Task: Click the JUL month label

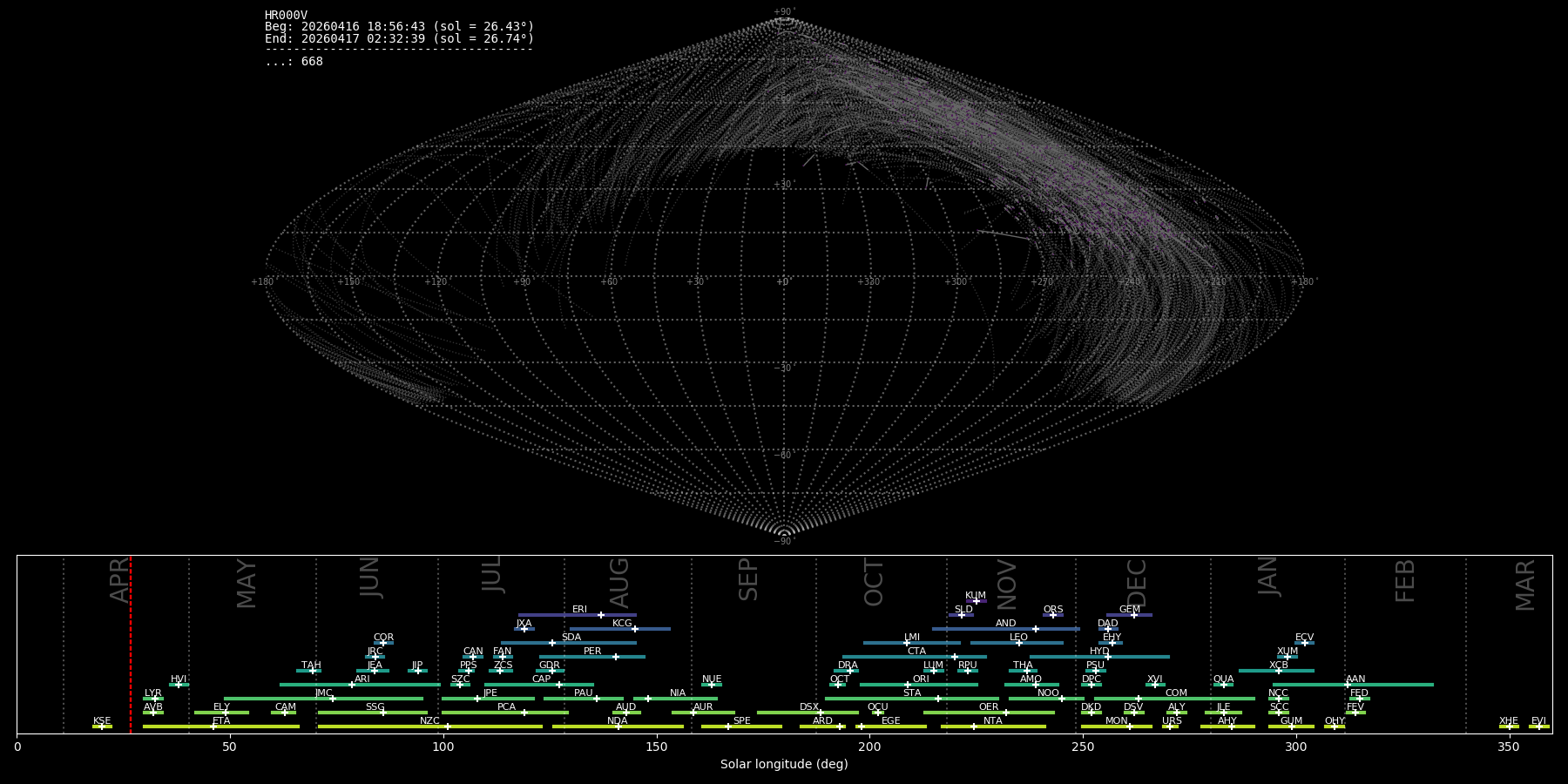Action: tap(492, 574)
